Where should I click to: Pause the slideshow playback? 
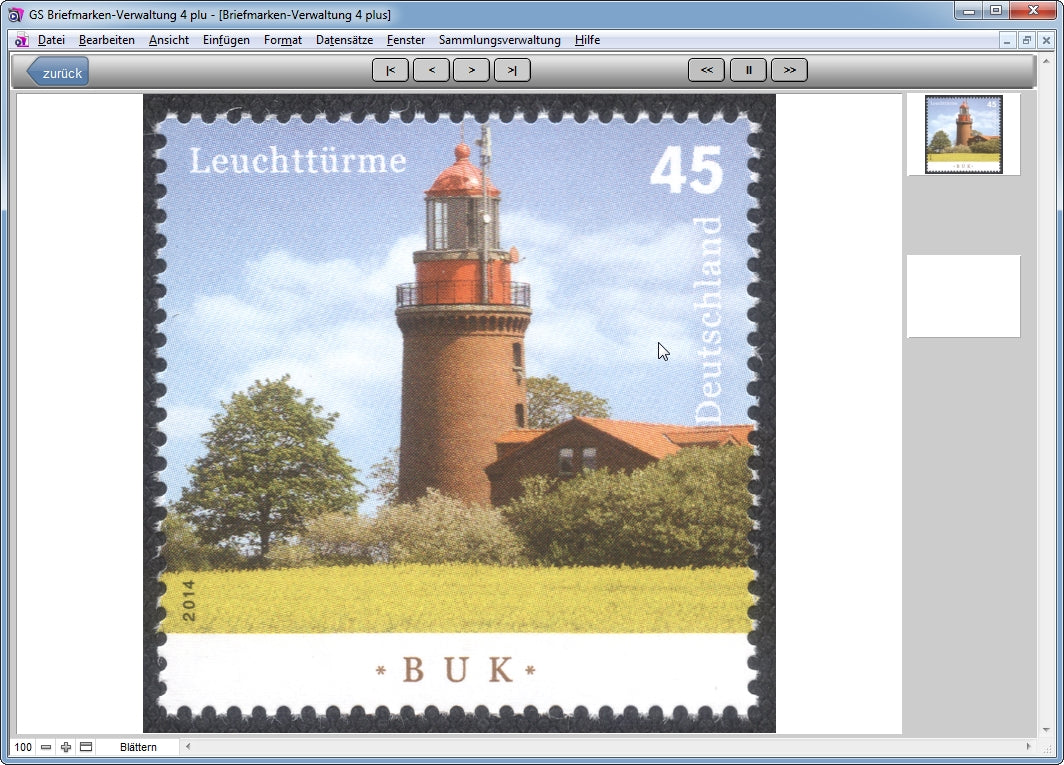748,70
